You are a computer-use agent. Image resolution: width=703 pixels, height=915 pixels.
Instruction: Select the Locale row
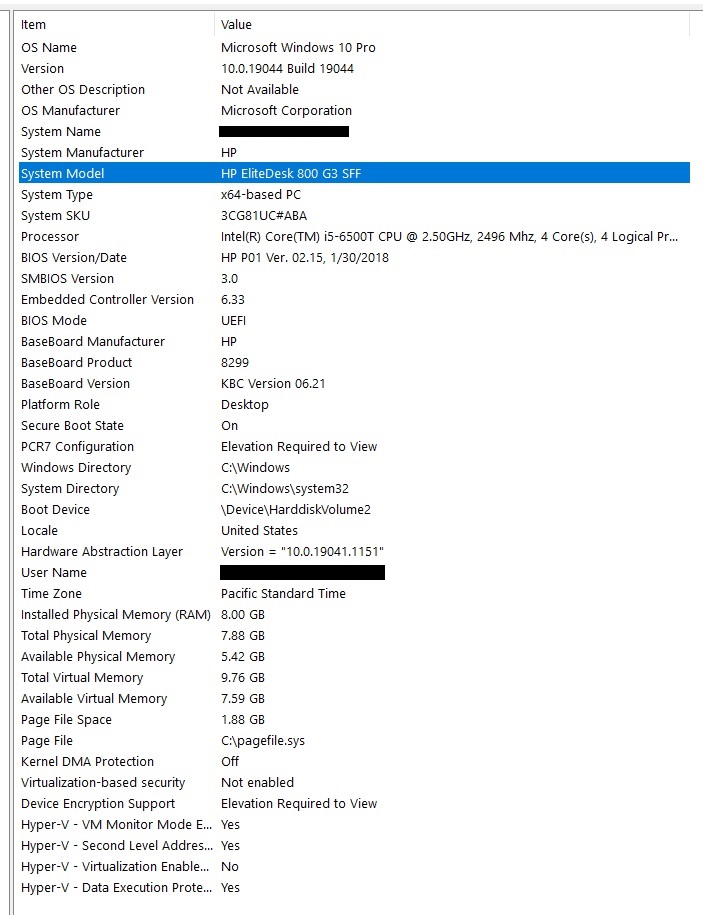[354, 530]
